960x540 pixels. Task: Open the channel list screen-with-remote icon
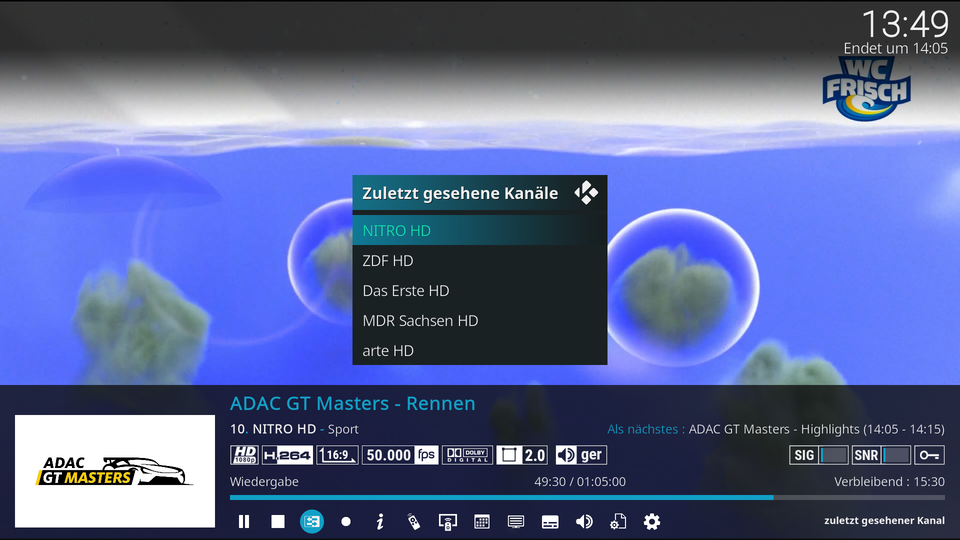point(448,522)
